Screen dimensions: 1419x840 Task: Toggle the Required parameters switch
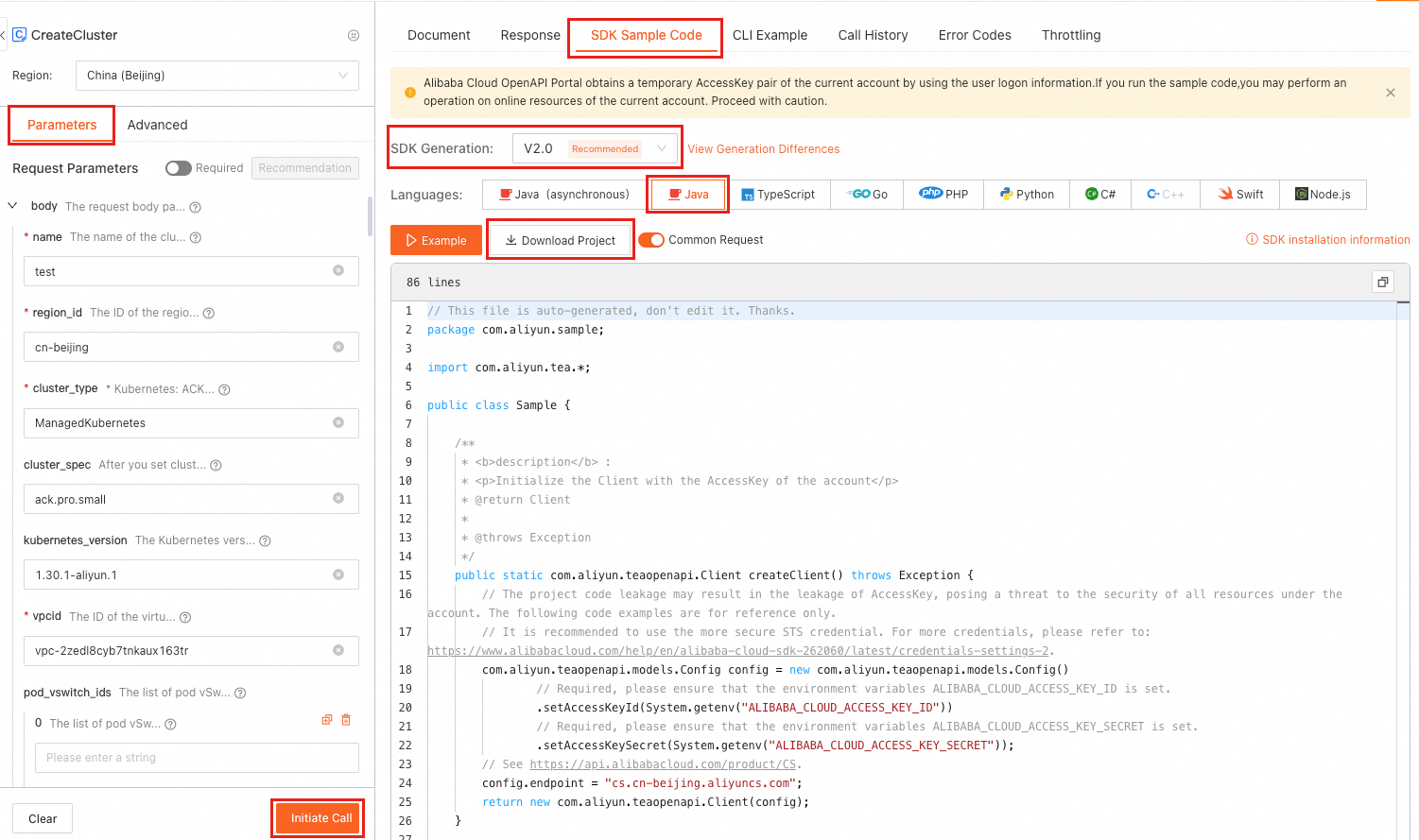(178, 168)
